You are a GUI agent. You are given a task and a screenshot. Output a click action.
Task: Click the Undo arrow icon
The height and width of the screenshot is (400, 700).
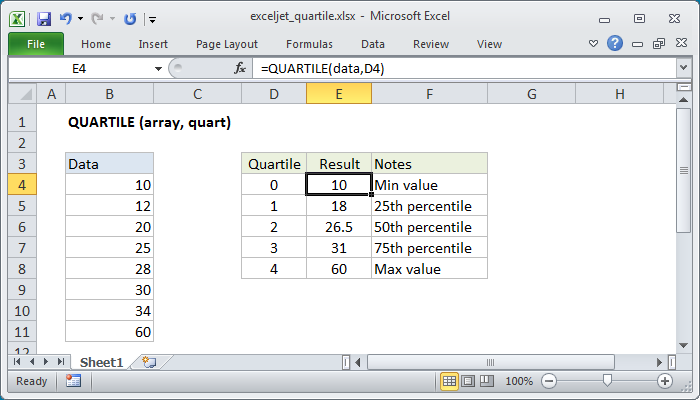coord(66,18)
